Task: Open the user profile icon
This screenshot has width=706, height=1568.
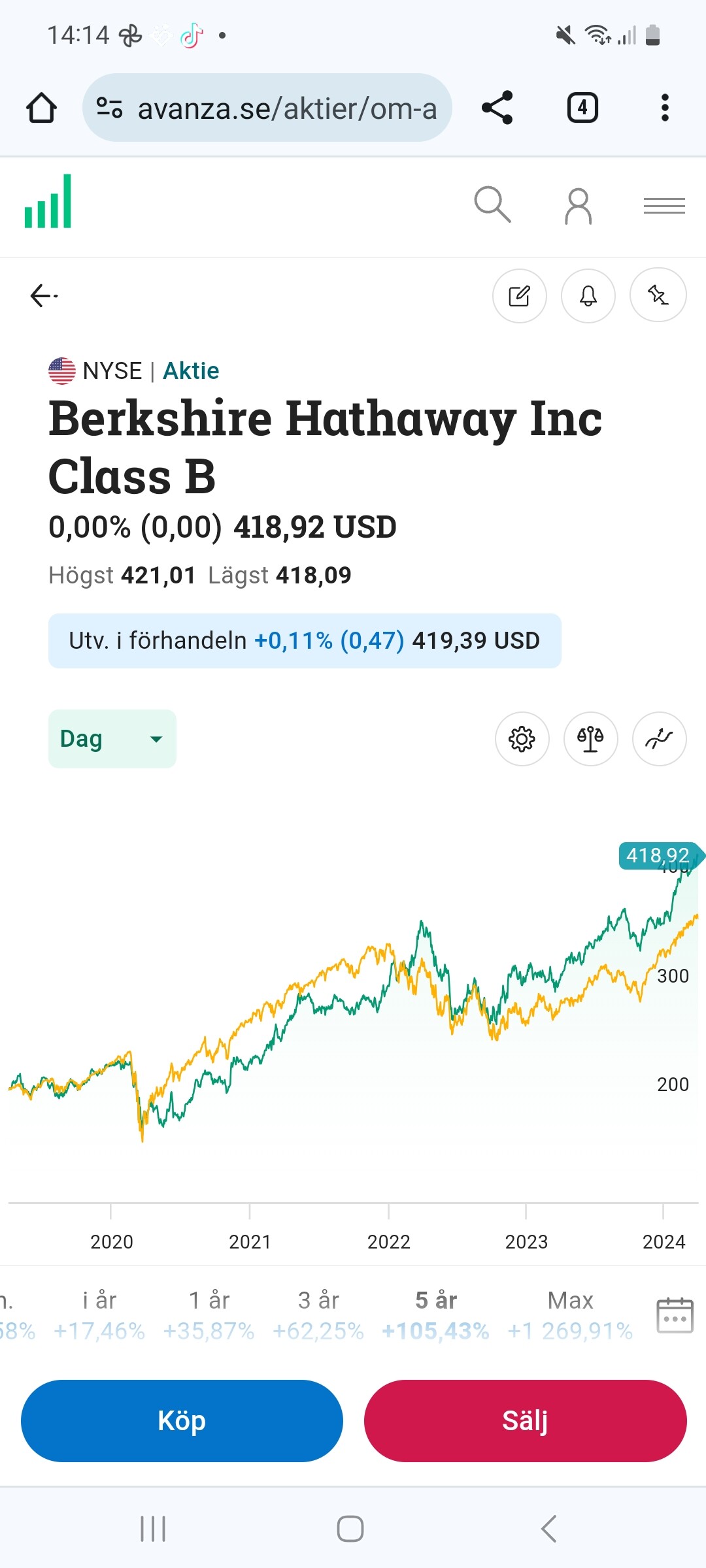Action: (579, 206)
